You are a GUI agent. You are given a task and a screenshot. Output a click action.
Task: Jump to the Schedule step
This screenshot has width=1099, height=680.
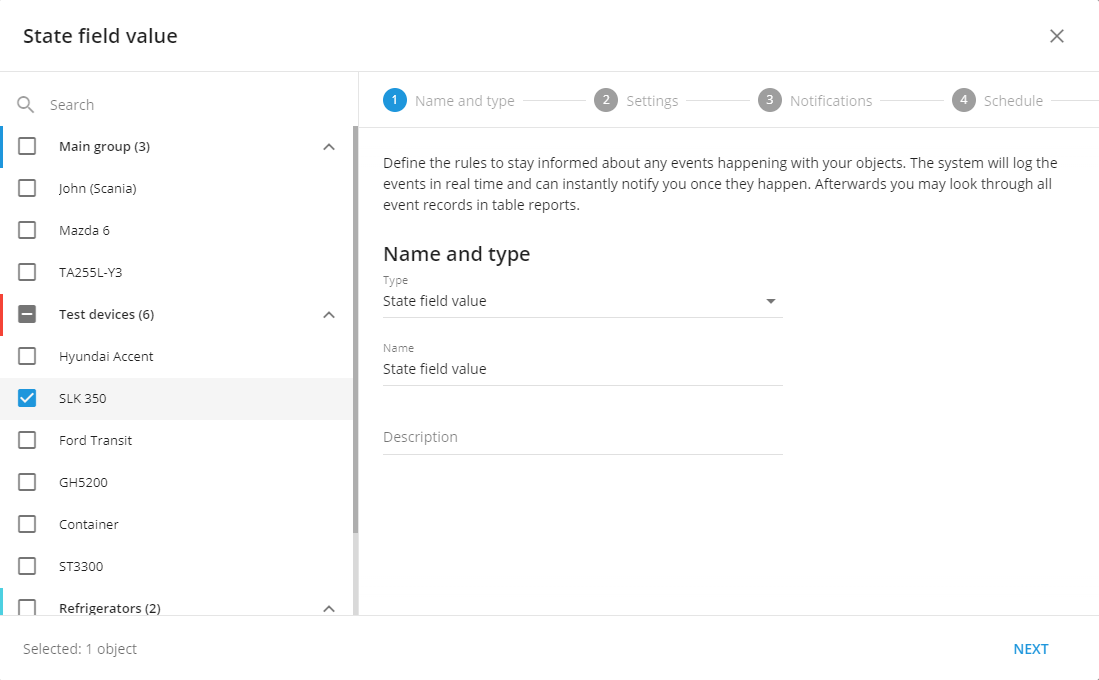click(1013, 101)
